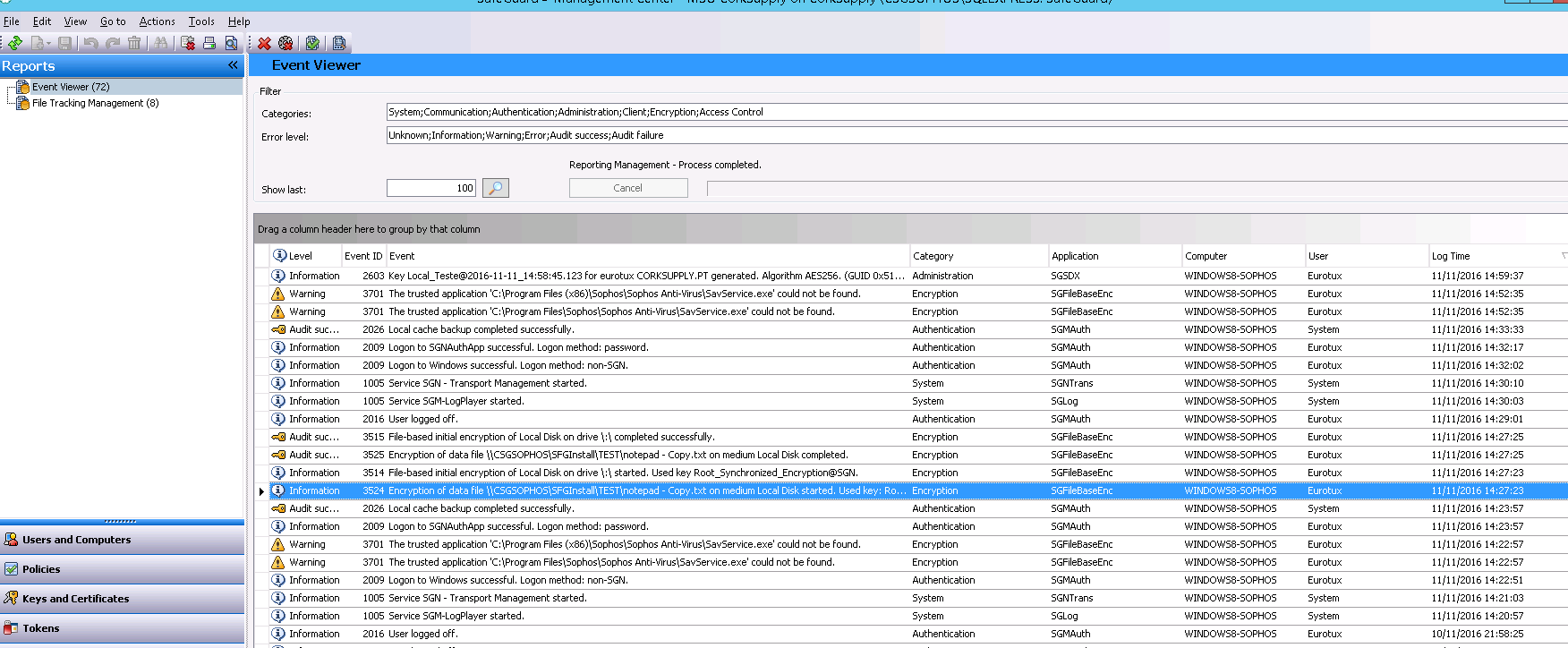The image size is (1568, 648).
Task: Open the Actions menu
Action: (x=157, y=21)
